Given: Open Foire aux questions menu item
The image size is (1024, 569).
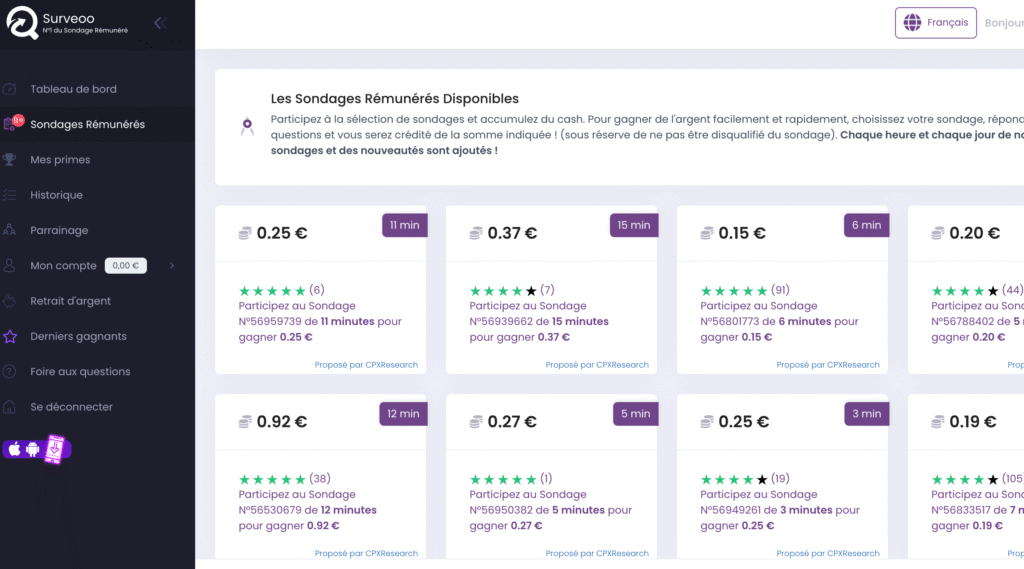Looking at the screenshot, I should point(80,372).
